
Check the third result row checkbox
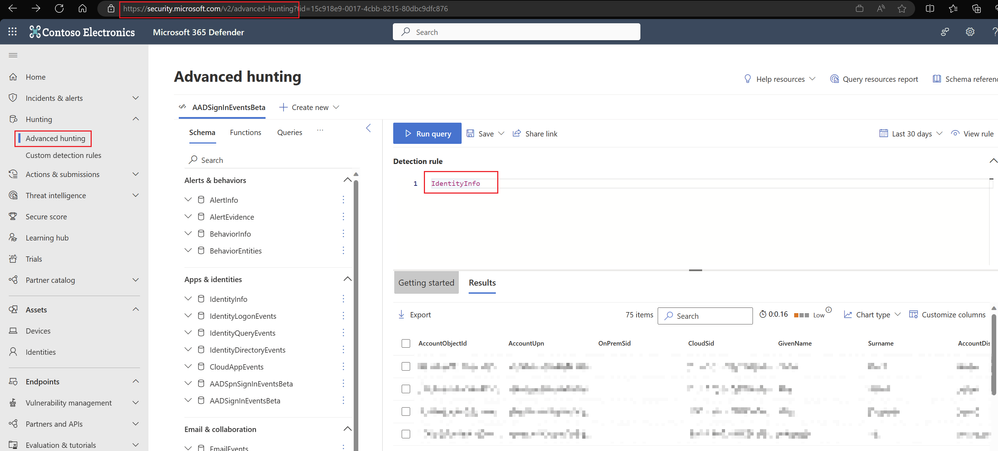pos(405,412)
